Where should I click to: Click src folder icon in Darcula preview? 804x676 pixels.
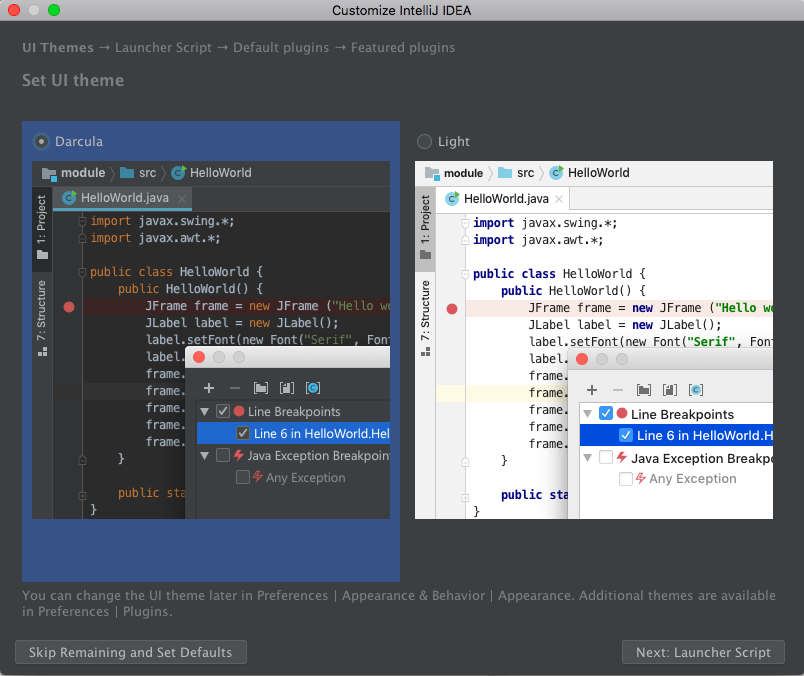127,173
